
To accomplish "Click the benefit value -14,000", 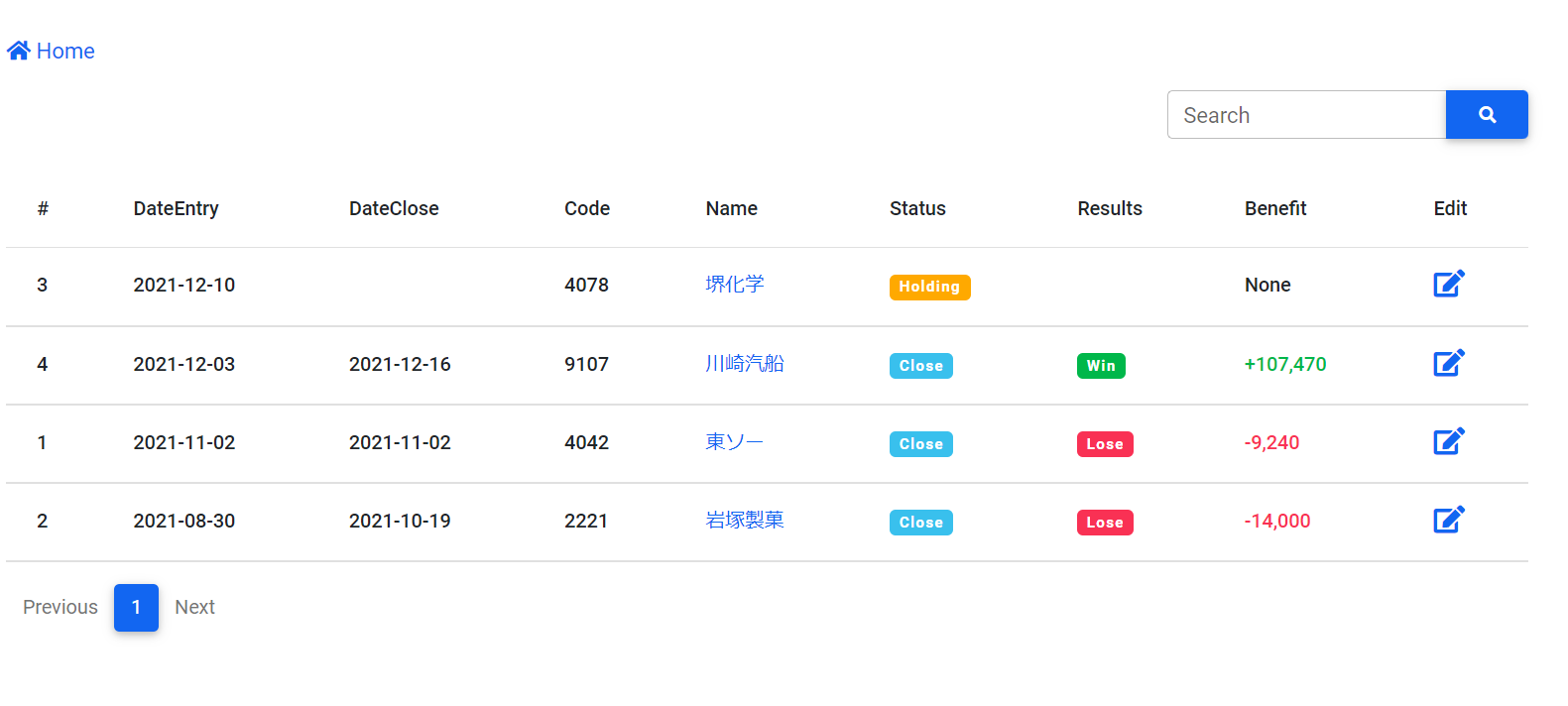I will (x=1277, y=521).
